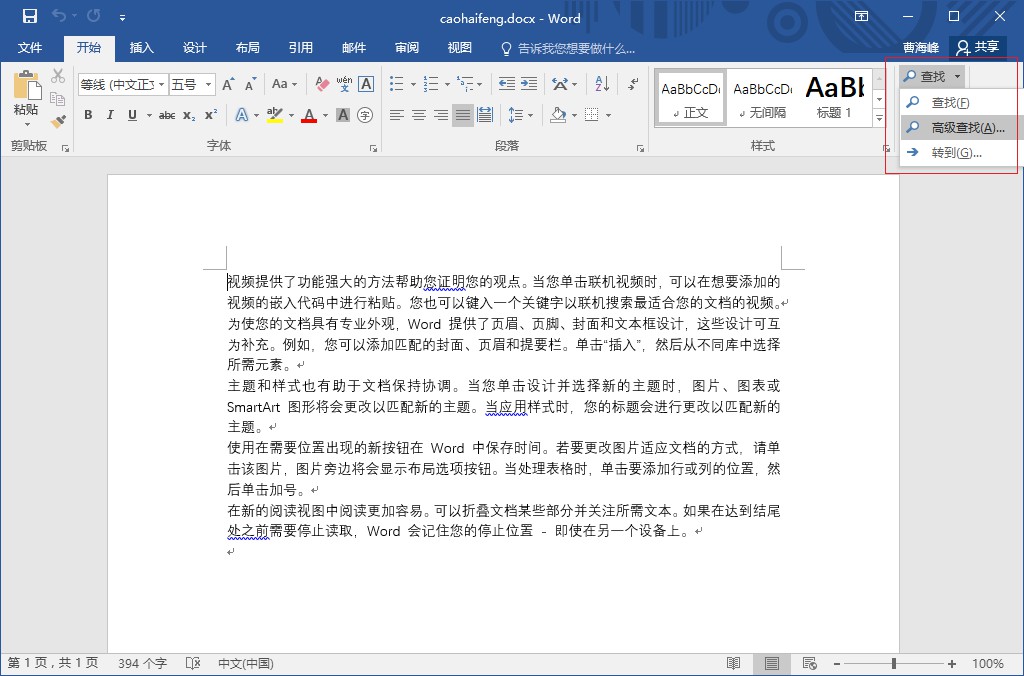Click the red font color swatch
The width and height of the screenshot is (1024, 676).
[x=309, y=115]
